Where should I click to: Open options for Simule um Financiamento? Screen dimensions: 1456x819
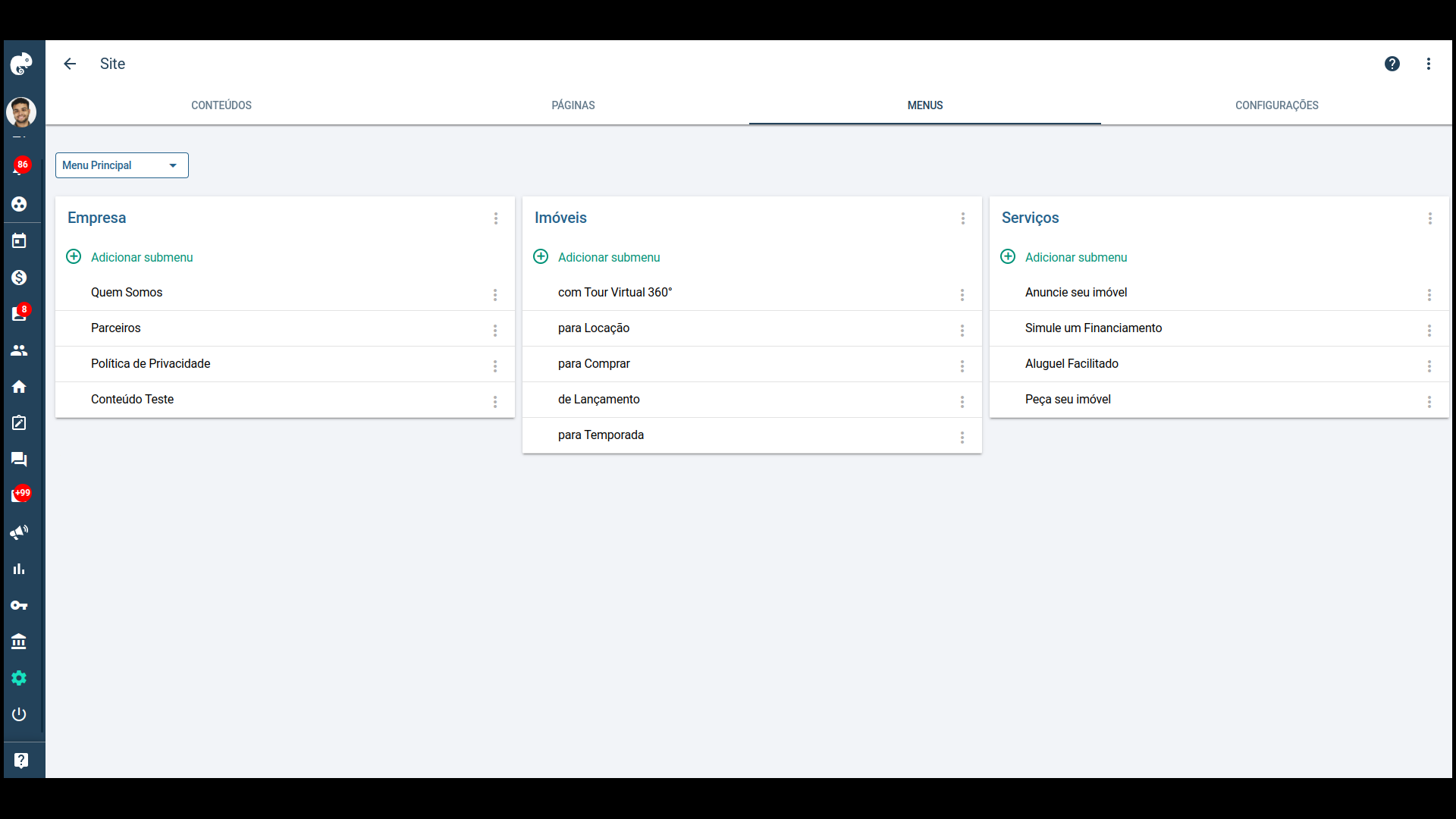click(x=1429, y=331)
